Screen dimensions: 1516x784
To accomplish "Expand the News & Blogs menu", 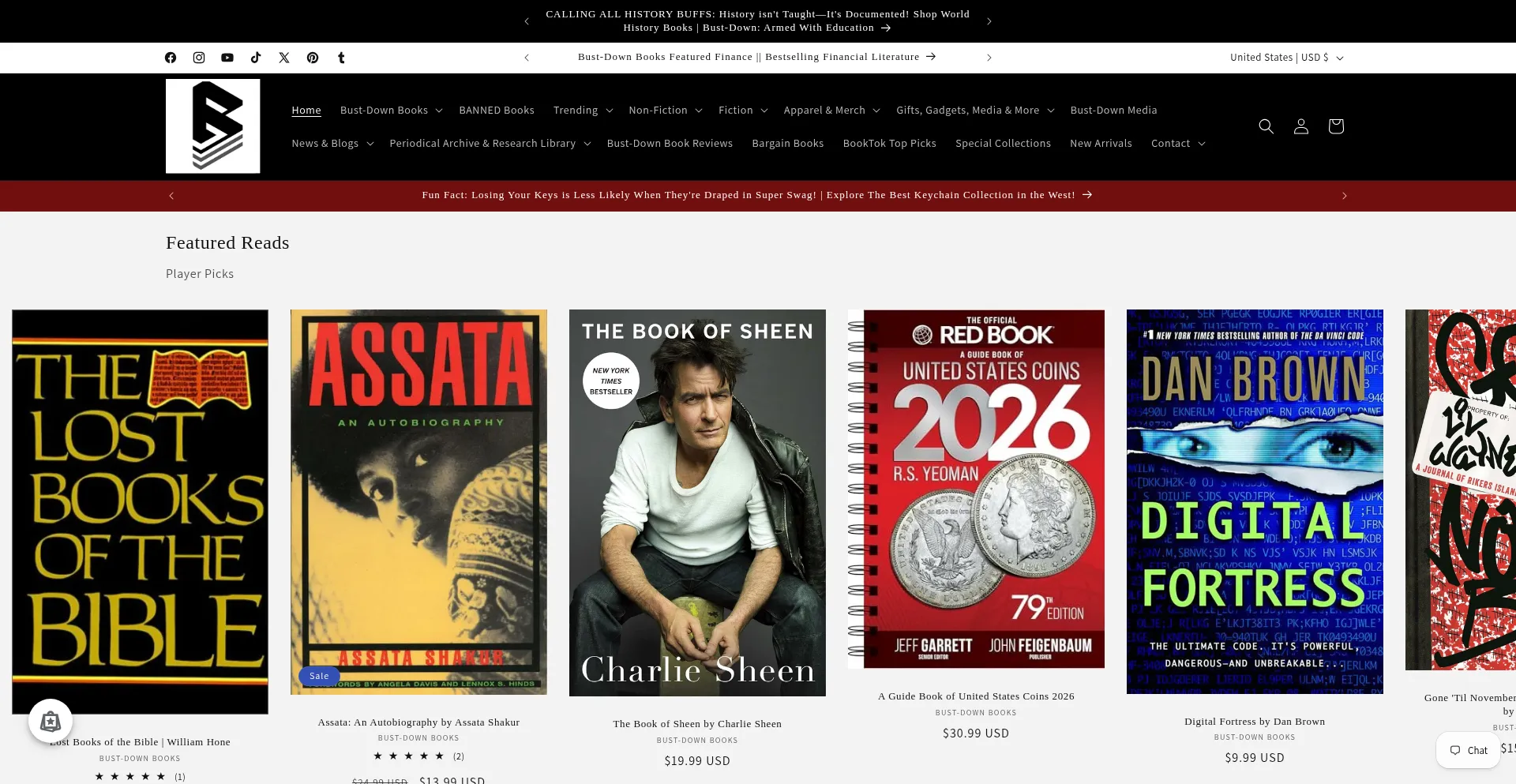I will (x=332, y=144).
